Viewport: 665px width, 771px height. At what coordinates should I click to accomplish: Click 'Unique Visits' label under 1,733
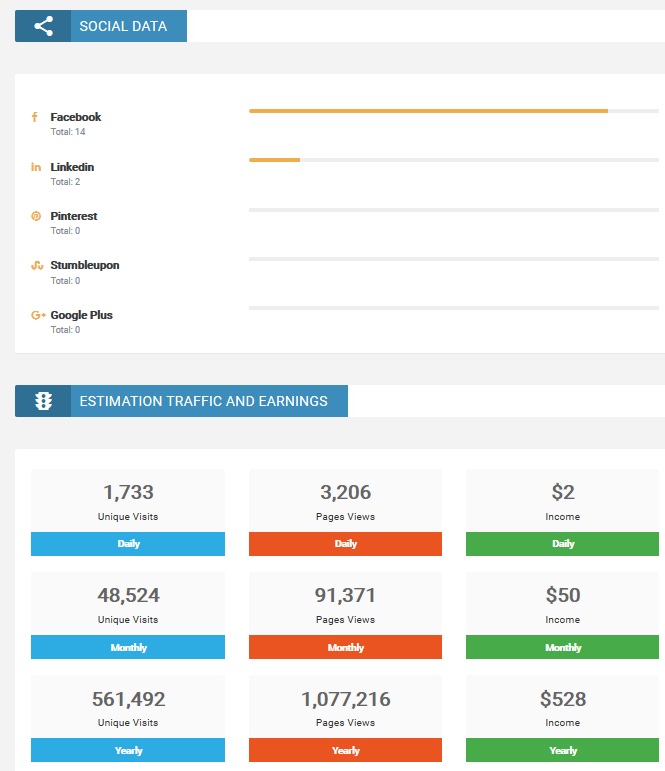click(128, 517)
